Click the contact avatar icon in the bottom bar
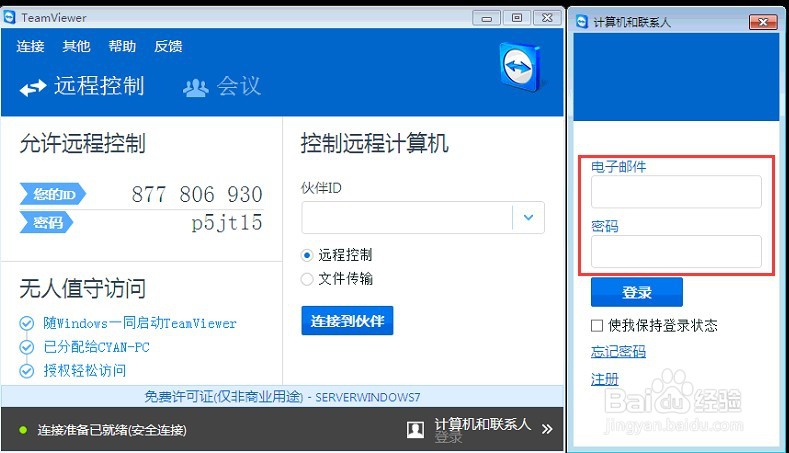The image size is (789, 453). tap(415, 429)
